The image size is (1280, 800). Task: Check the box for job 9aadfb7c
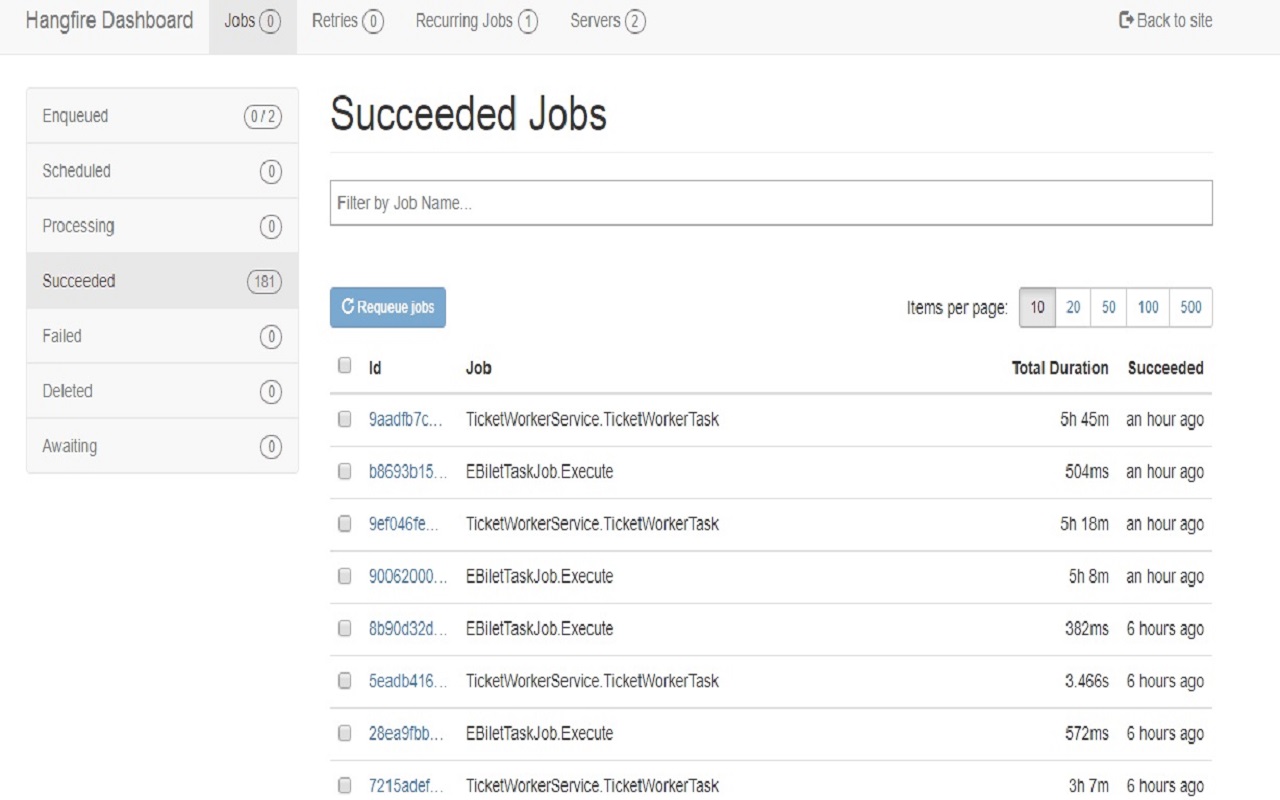tap(345, 419)
